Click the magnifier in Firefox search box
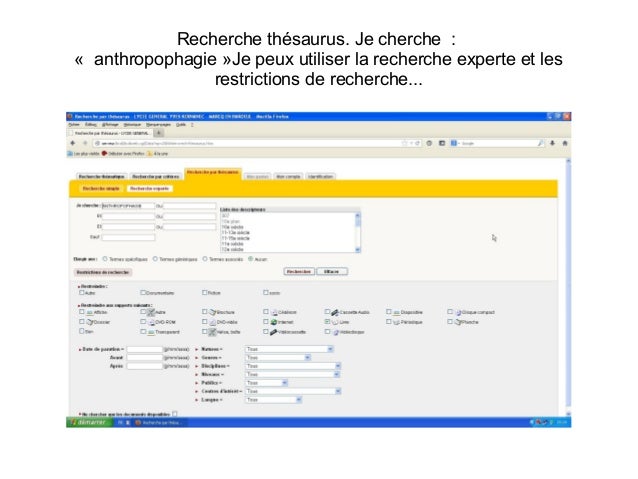 pos(541,143)
